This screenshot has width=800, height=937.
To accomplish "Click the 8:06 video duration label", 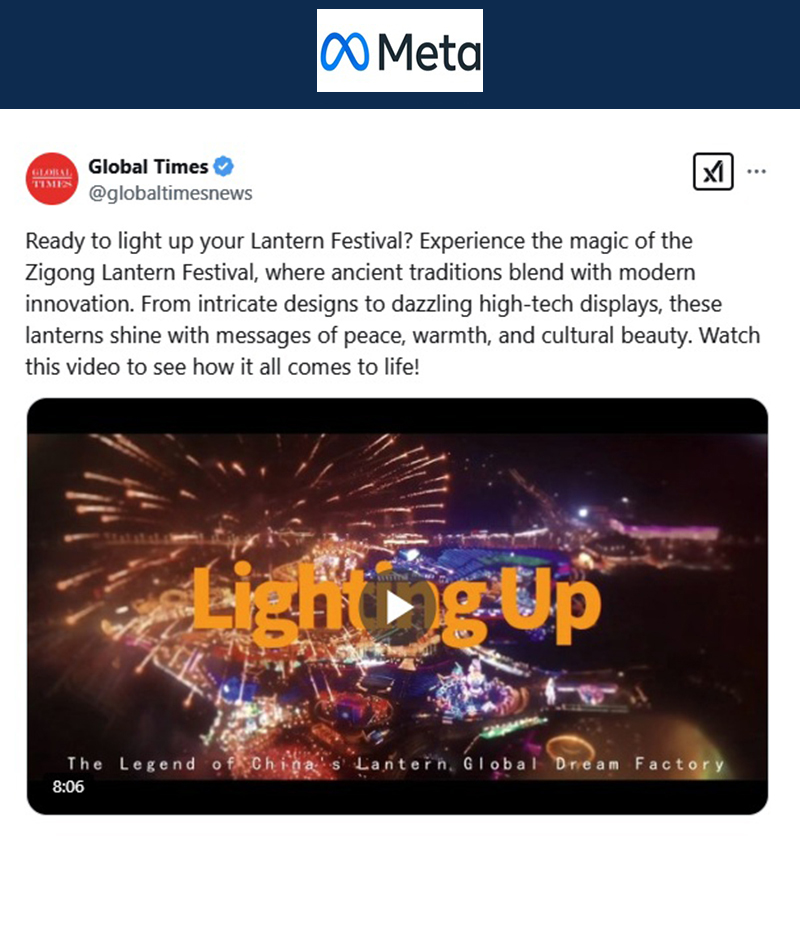I will point(68,786).
